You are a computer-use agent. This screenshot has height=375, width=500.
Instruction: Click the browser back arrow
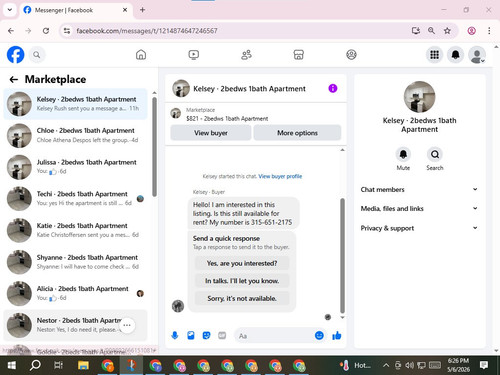point(11,31)
